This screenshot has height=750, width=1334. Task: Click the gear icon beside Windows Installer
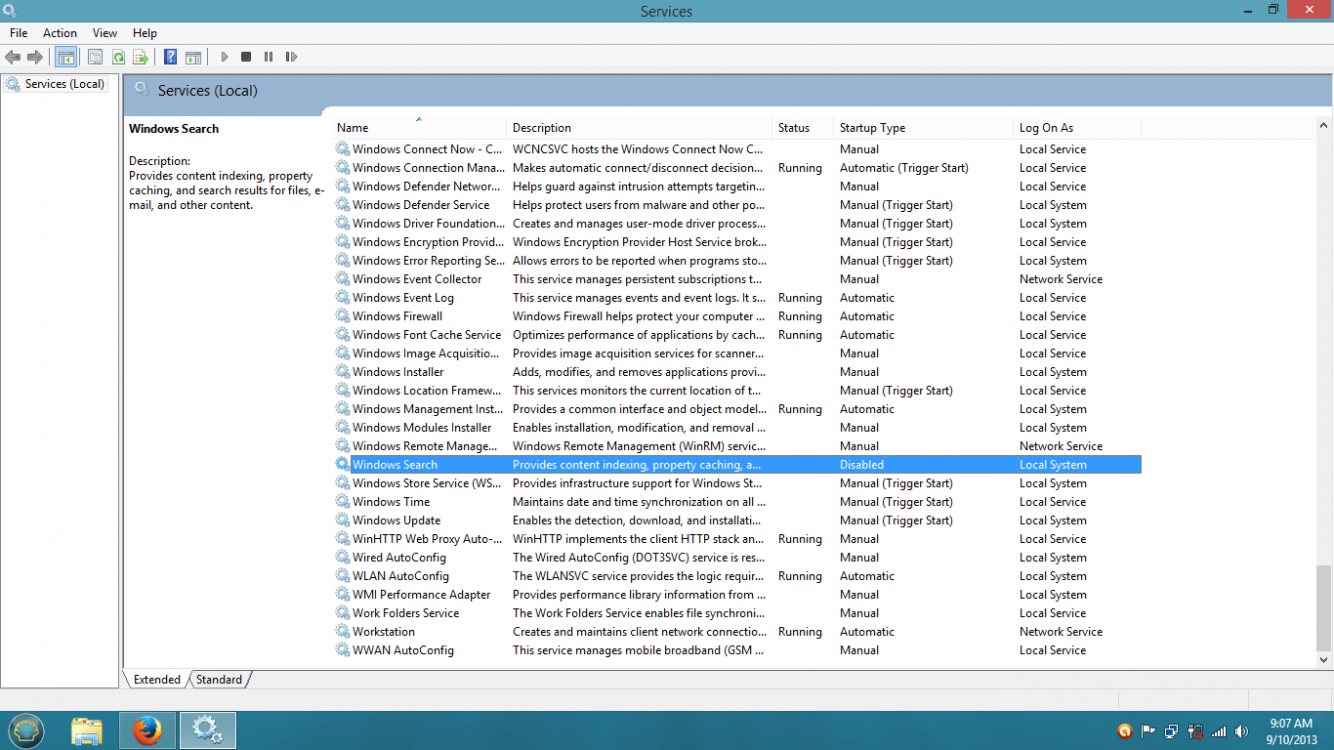(343, 372)
